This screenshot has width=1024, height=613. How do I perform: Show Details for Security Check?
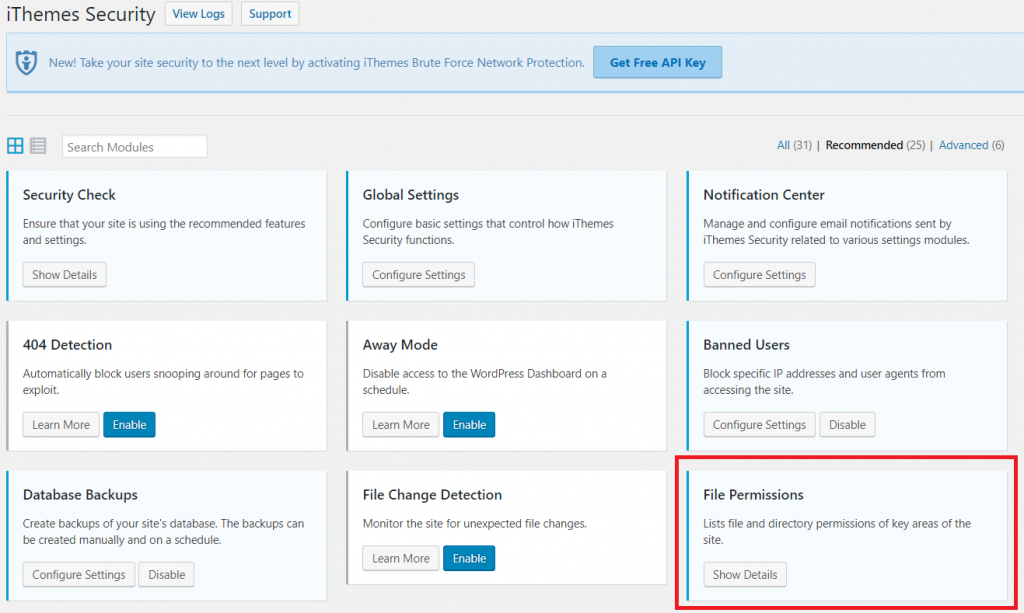point(65,275)
